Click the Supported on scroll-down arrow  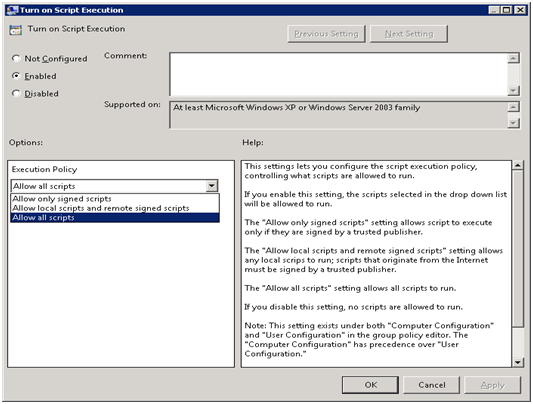pyautogui.click(x=513, y=123)
